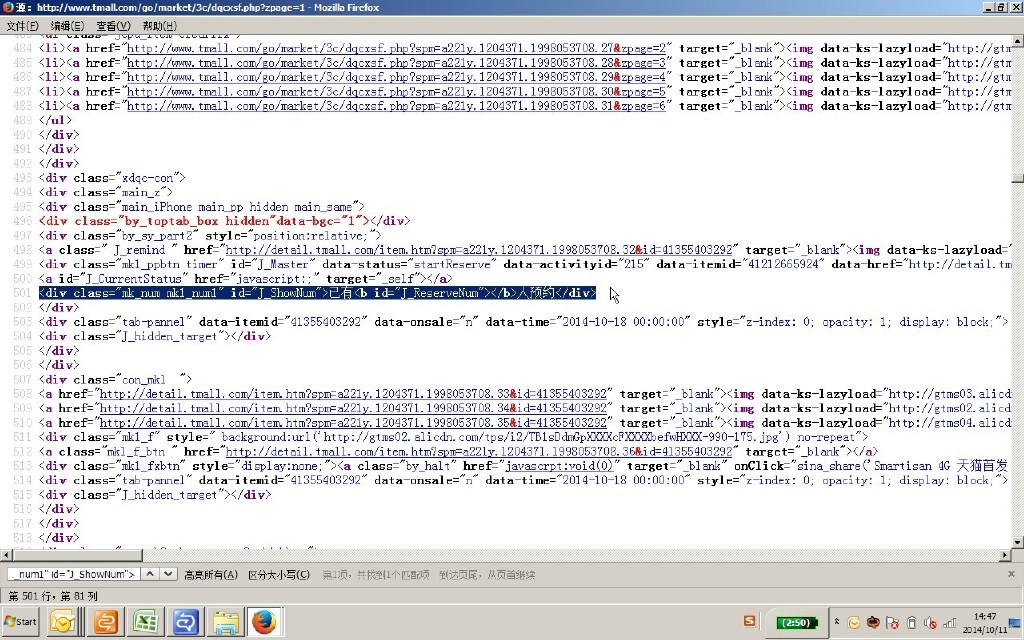Click the Windows Start button

point(21,622)
